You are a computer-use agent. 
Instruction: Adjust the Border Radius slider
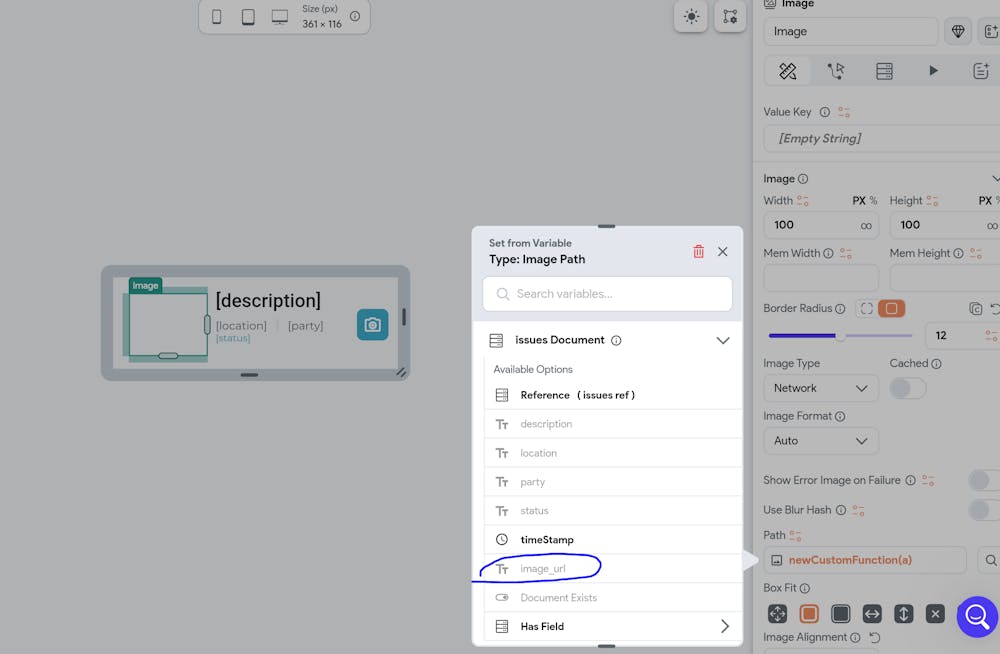[840, 336]
